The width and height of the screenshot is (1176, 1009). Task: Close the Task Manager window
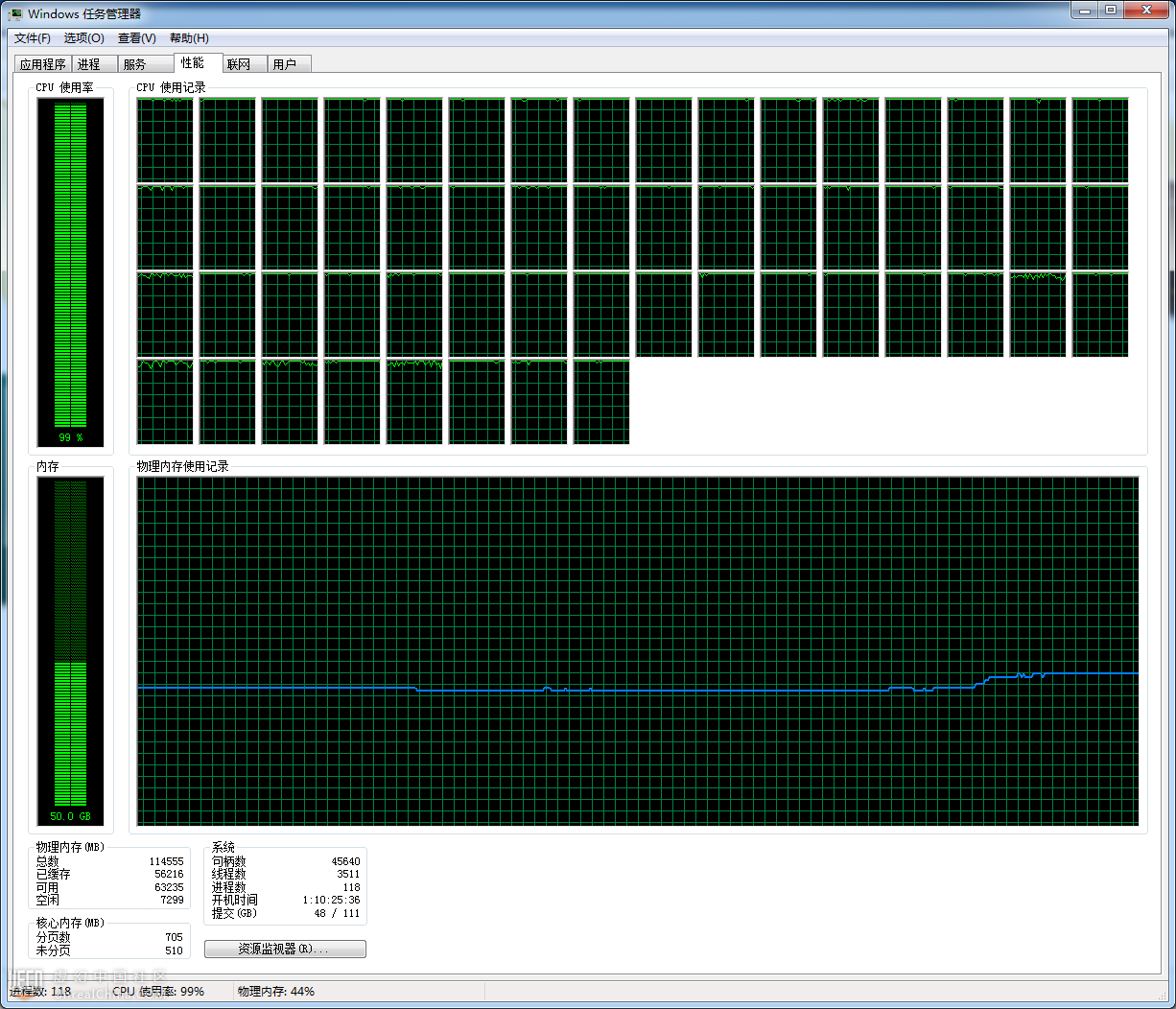point(1146,11)
